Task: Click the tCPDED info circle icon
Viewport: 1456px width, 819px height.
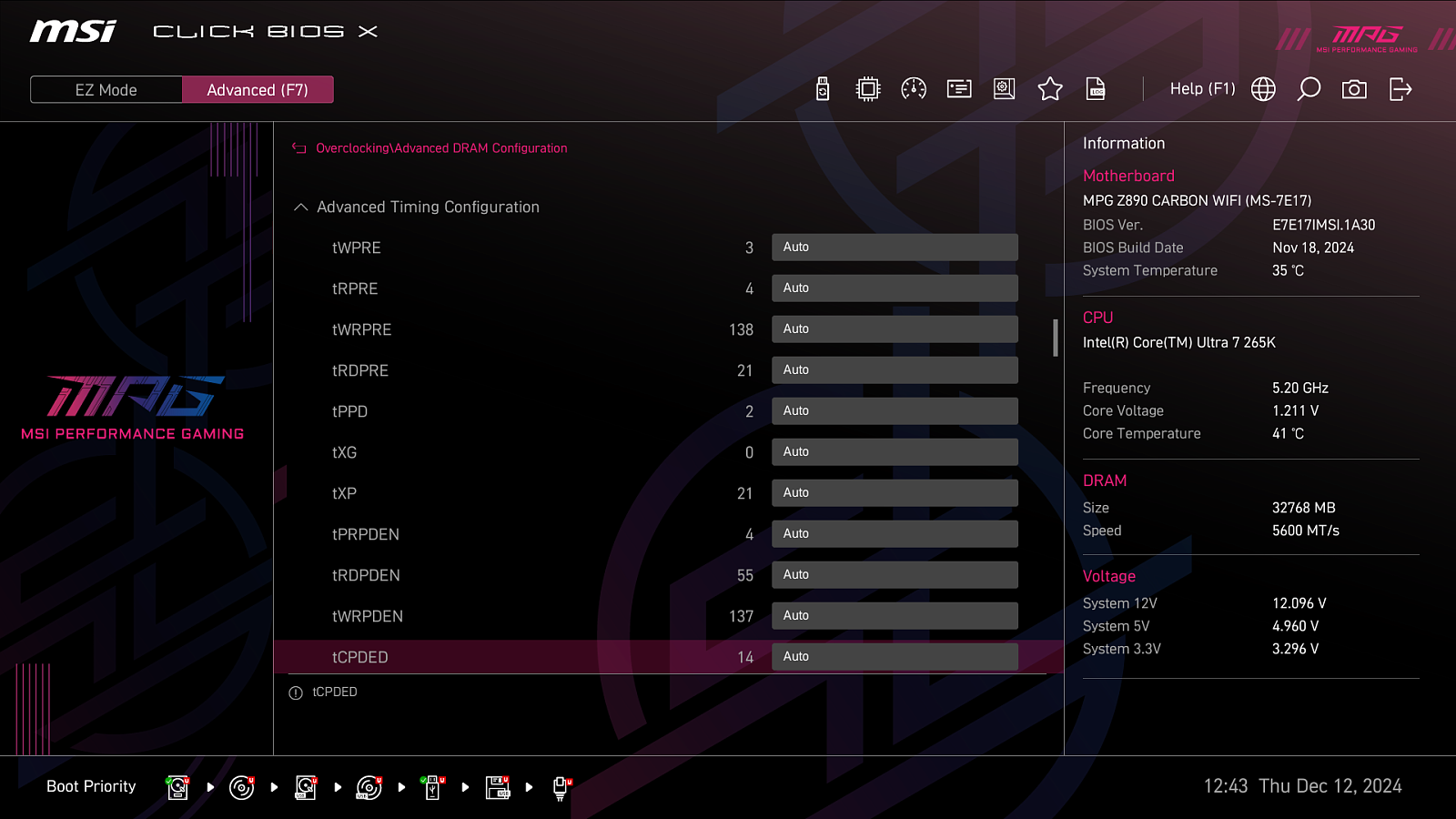Action: click(x=296, y=693)
